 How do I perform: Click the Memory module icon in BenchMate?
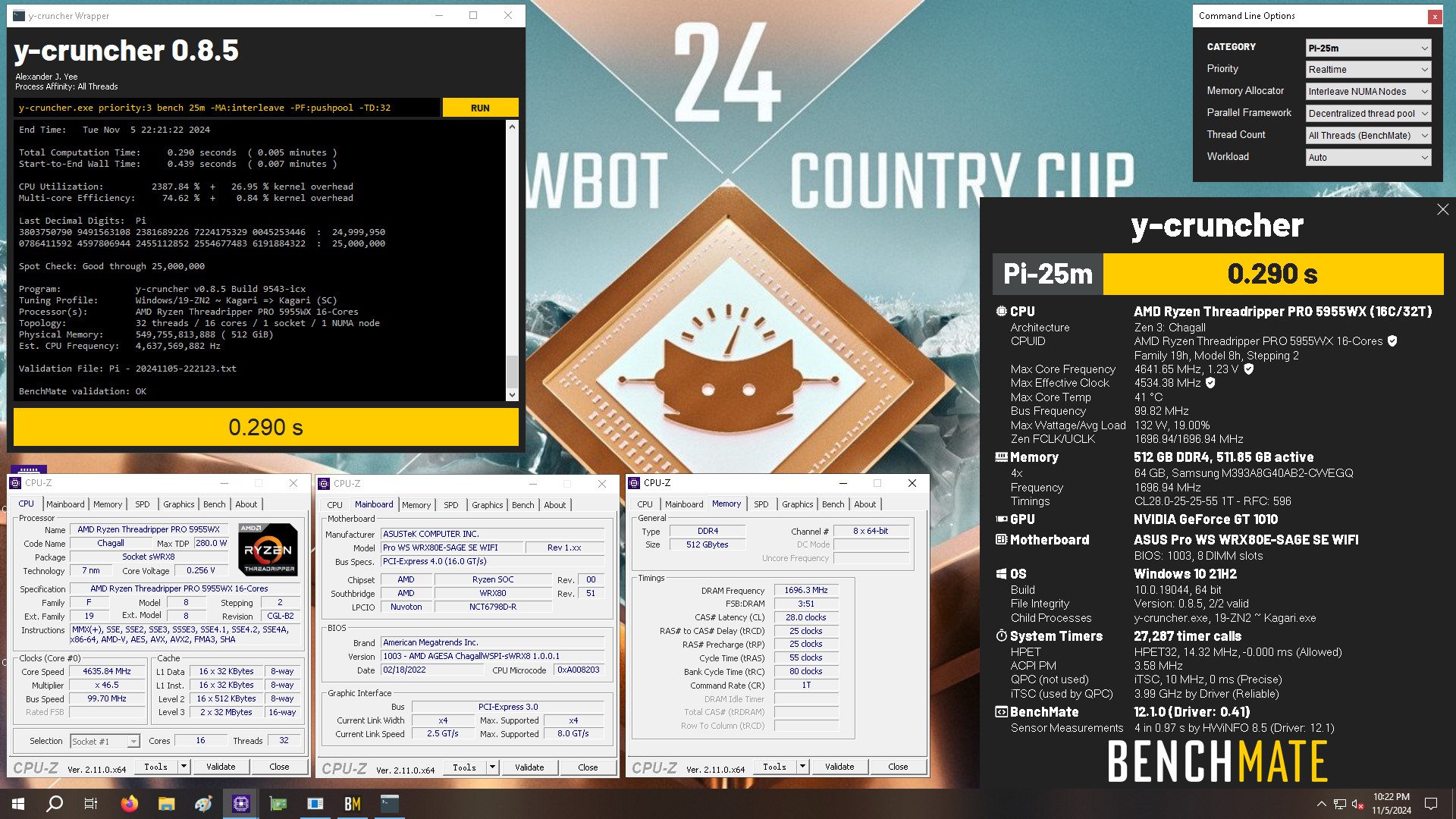click(x=1001, y=457)
